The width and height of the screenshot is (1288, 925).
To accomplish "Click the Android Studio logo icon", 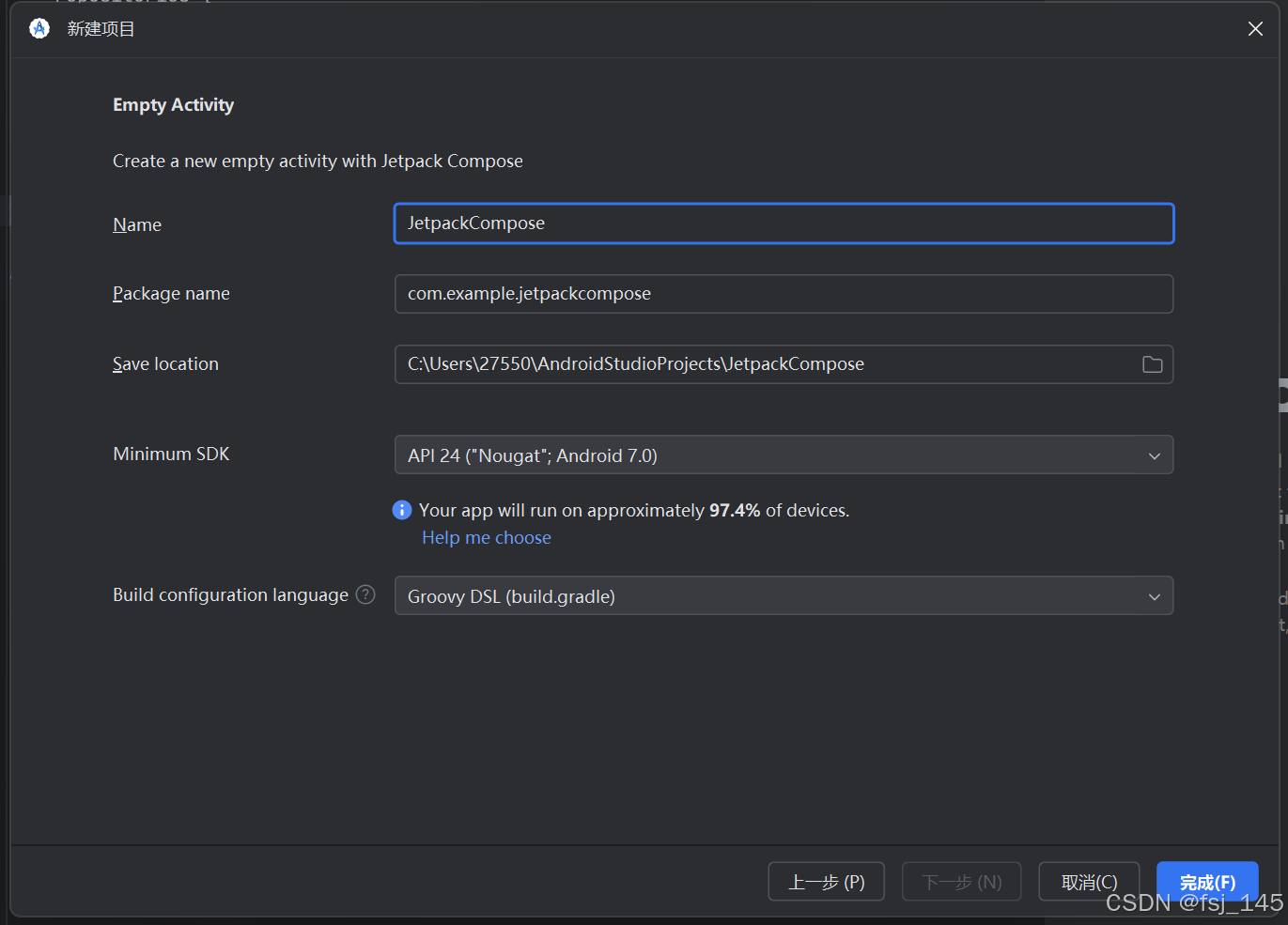I will coord(39,28).
